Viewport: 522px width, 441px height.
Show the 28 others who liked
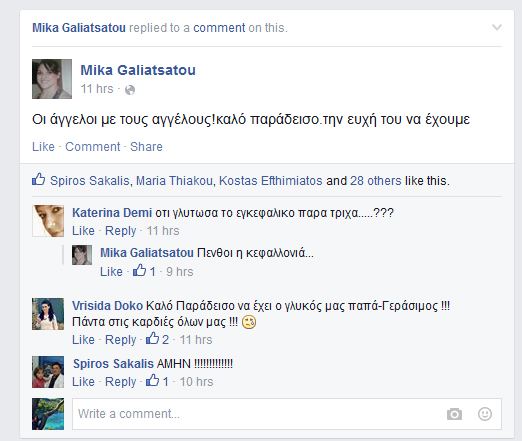click(x=376, y=181)
